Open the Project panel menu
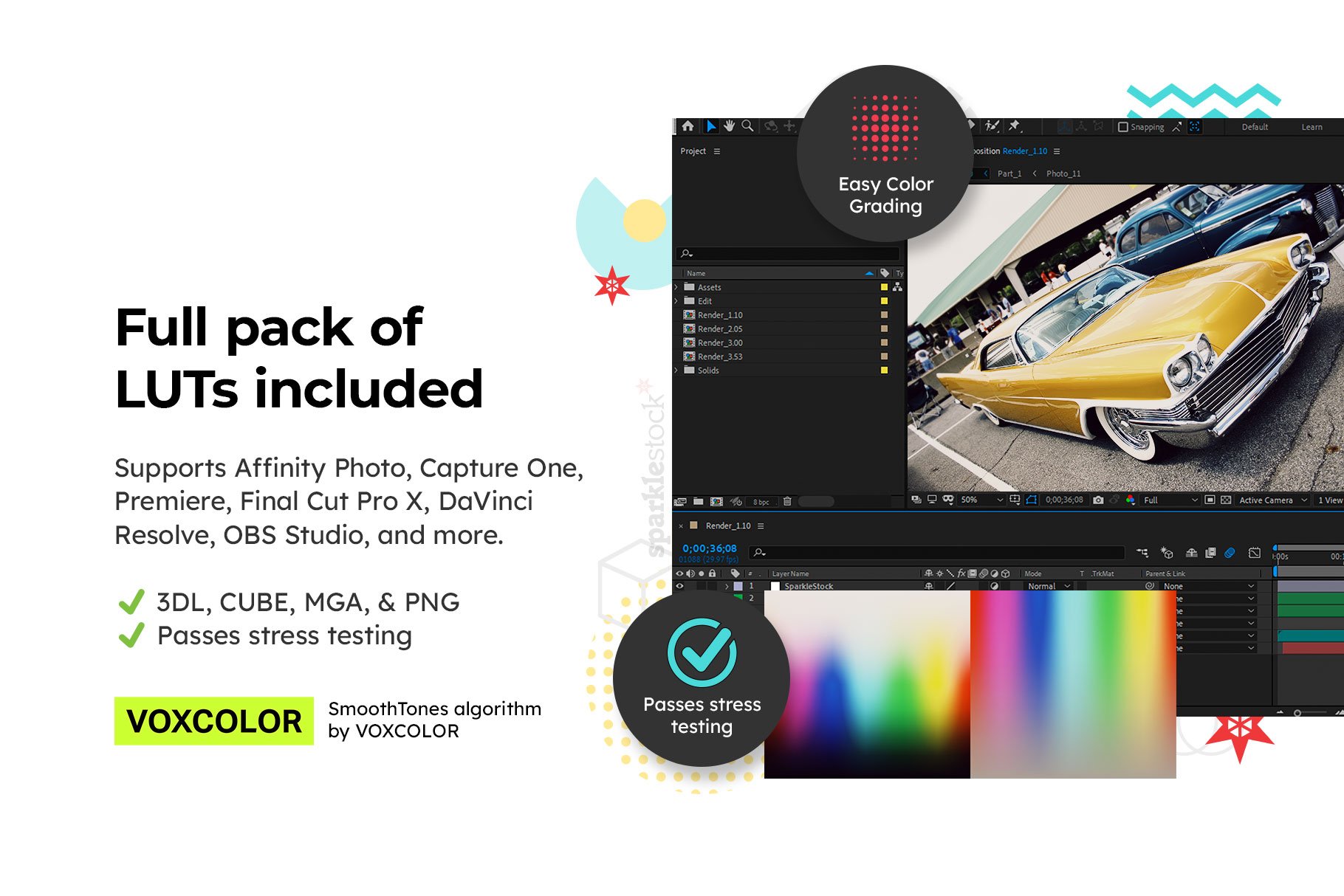Image resolution: width=1344 pixels, height=896 pixels. [x=716, y=151]
